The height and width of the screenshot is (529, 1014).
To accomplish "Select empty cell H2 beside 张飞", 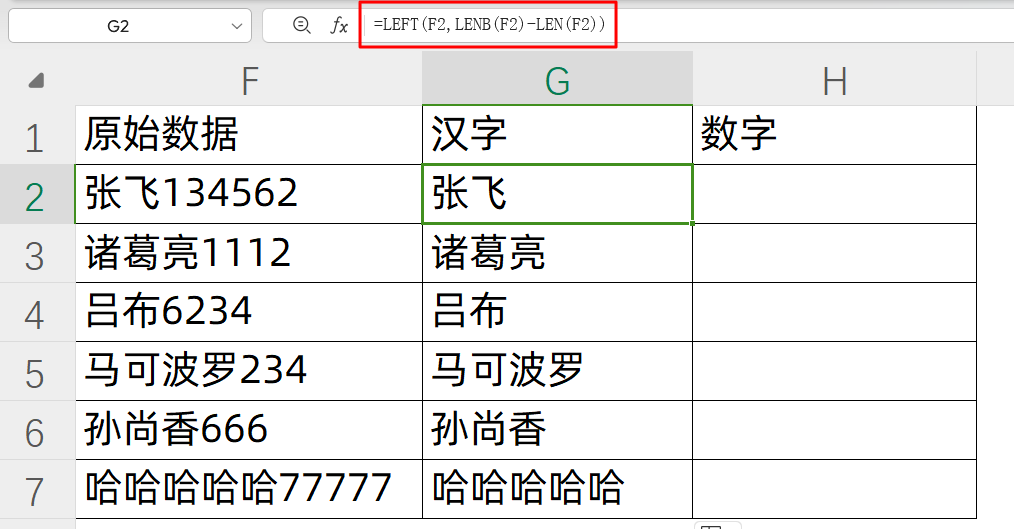I will point(834,194).
